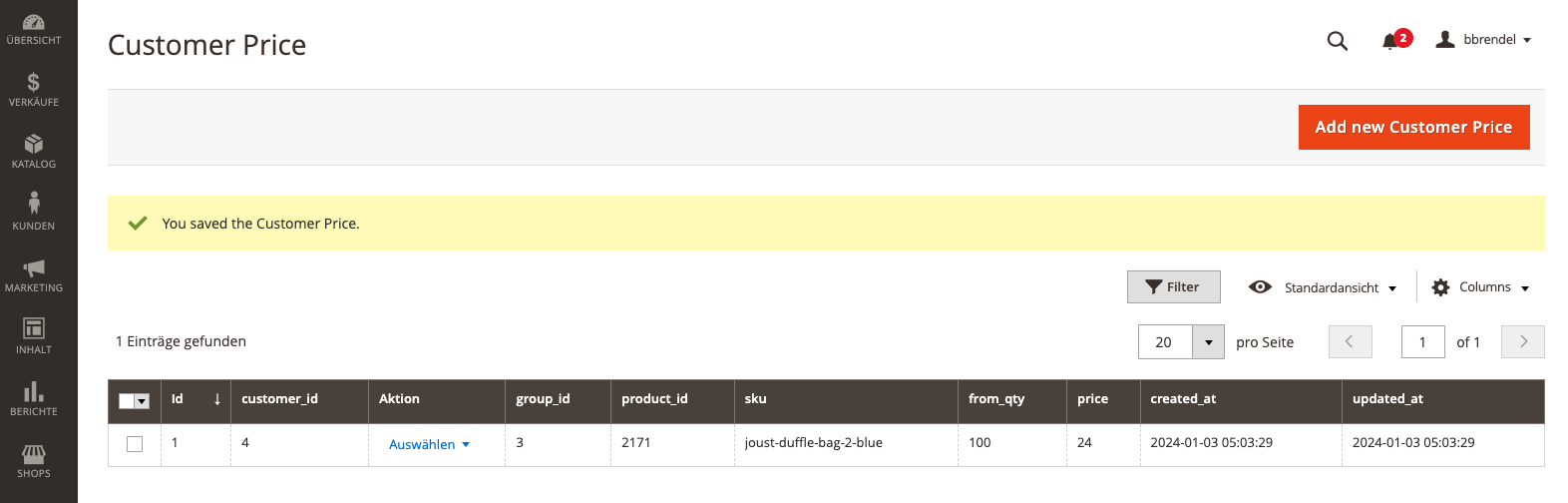This screenshot has width=1568, height=503.
Task: Click the search magnifier icon
Action: [x=1338, y=41]
